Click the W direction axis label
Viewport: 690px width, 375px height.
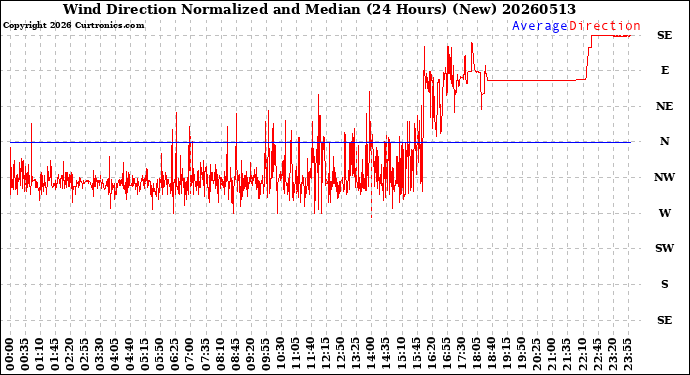(664, 213)
